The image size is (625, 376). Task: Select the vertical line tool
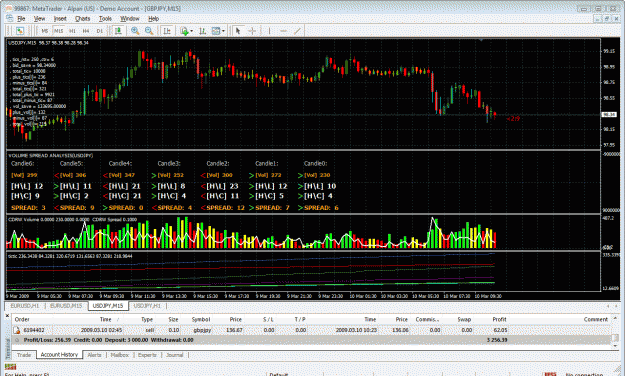point(269,31)
